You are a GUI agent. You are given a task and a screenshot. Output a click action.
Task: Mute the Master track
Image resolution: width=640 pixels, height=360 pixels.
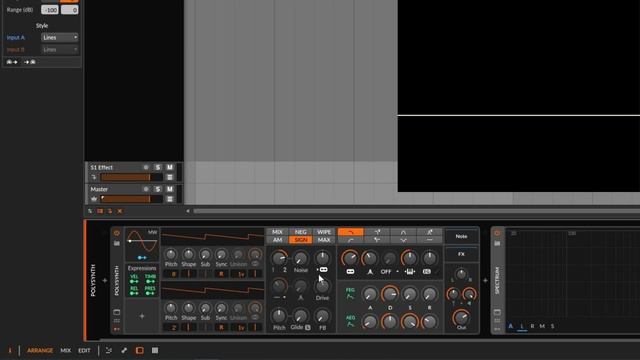[170, 189]
